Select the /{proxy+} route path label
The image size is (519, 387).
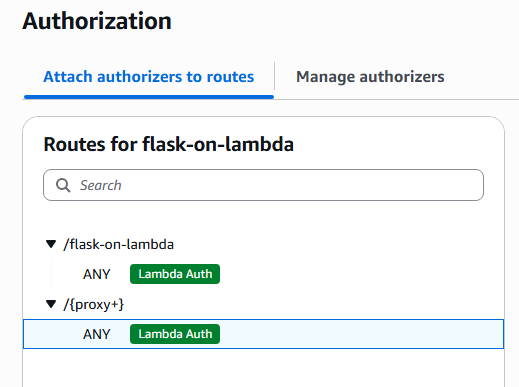[94, 304]
